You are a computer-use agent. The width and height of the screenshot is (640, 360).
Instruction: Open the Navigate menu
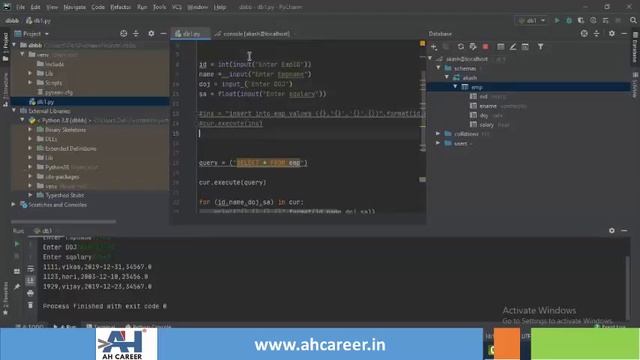click(x=74, y=7)
